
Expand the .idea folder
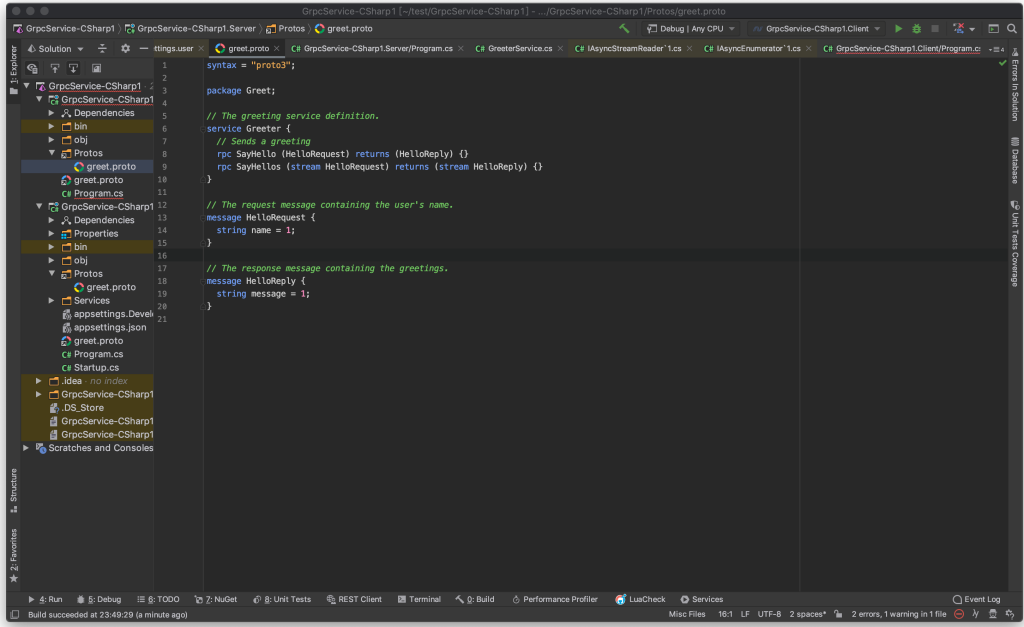click(39, 381)
